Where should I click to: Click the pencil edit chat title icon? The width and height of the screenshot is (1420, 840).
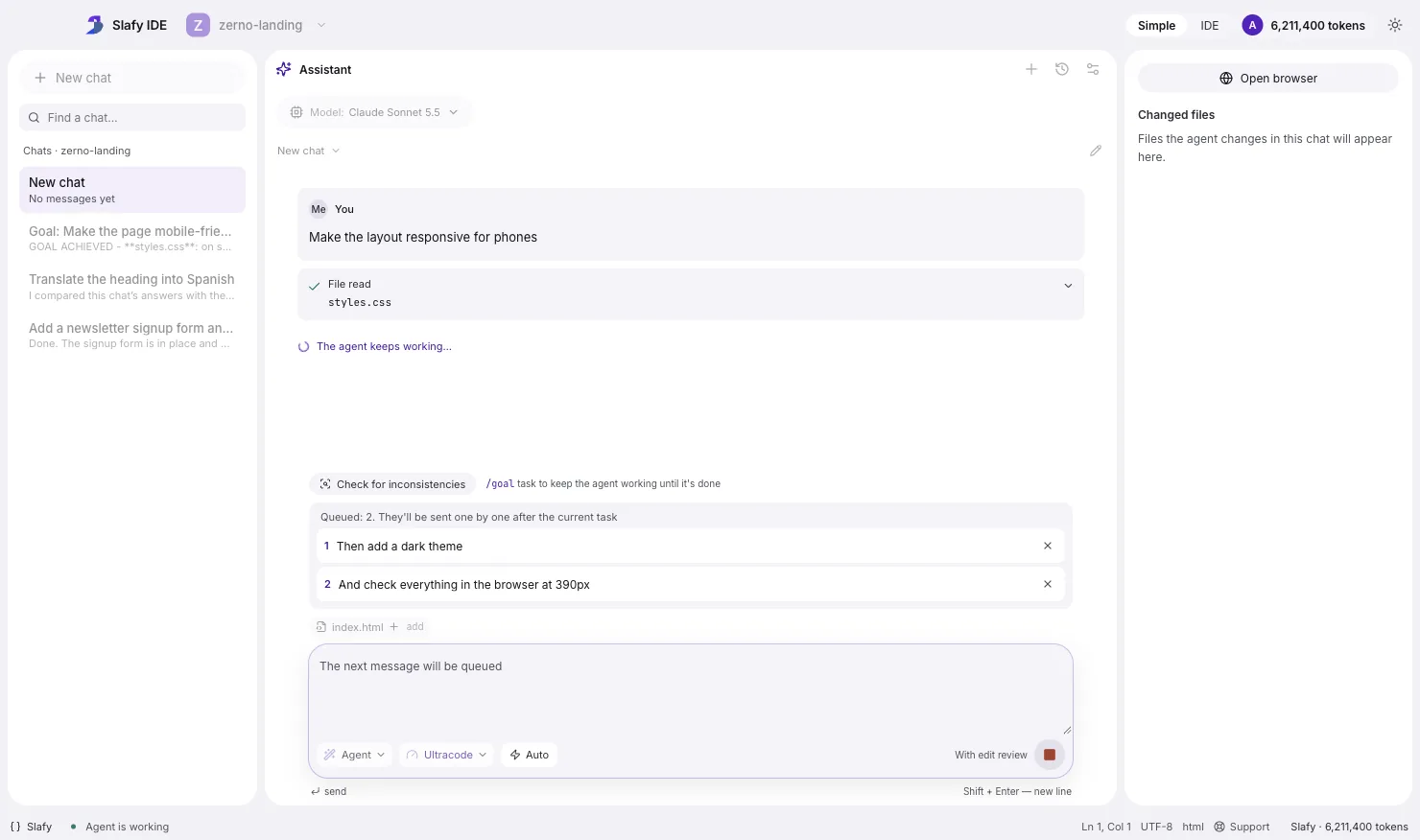(x=1096, y=151)
